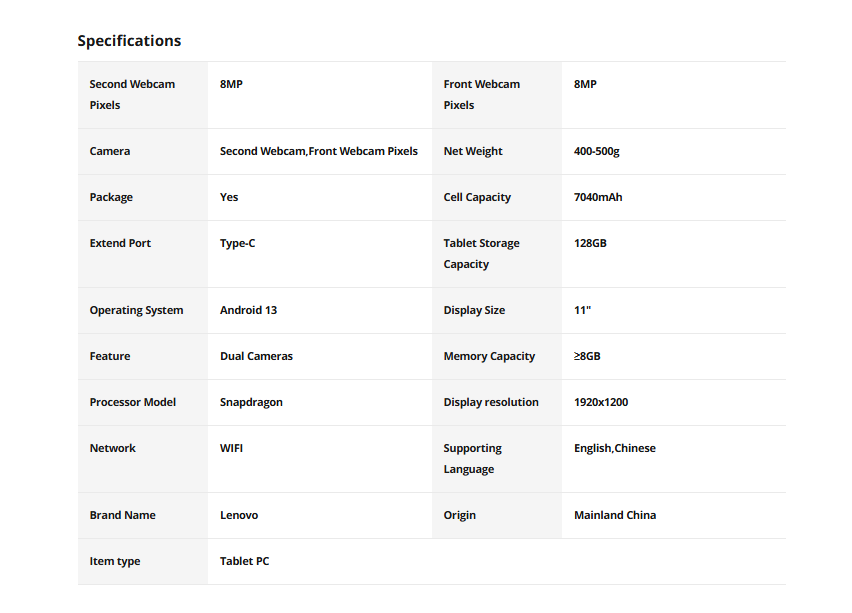Select the Android 13 value
This screenshot has height=613, width=852.
tap(249, 310)
